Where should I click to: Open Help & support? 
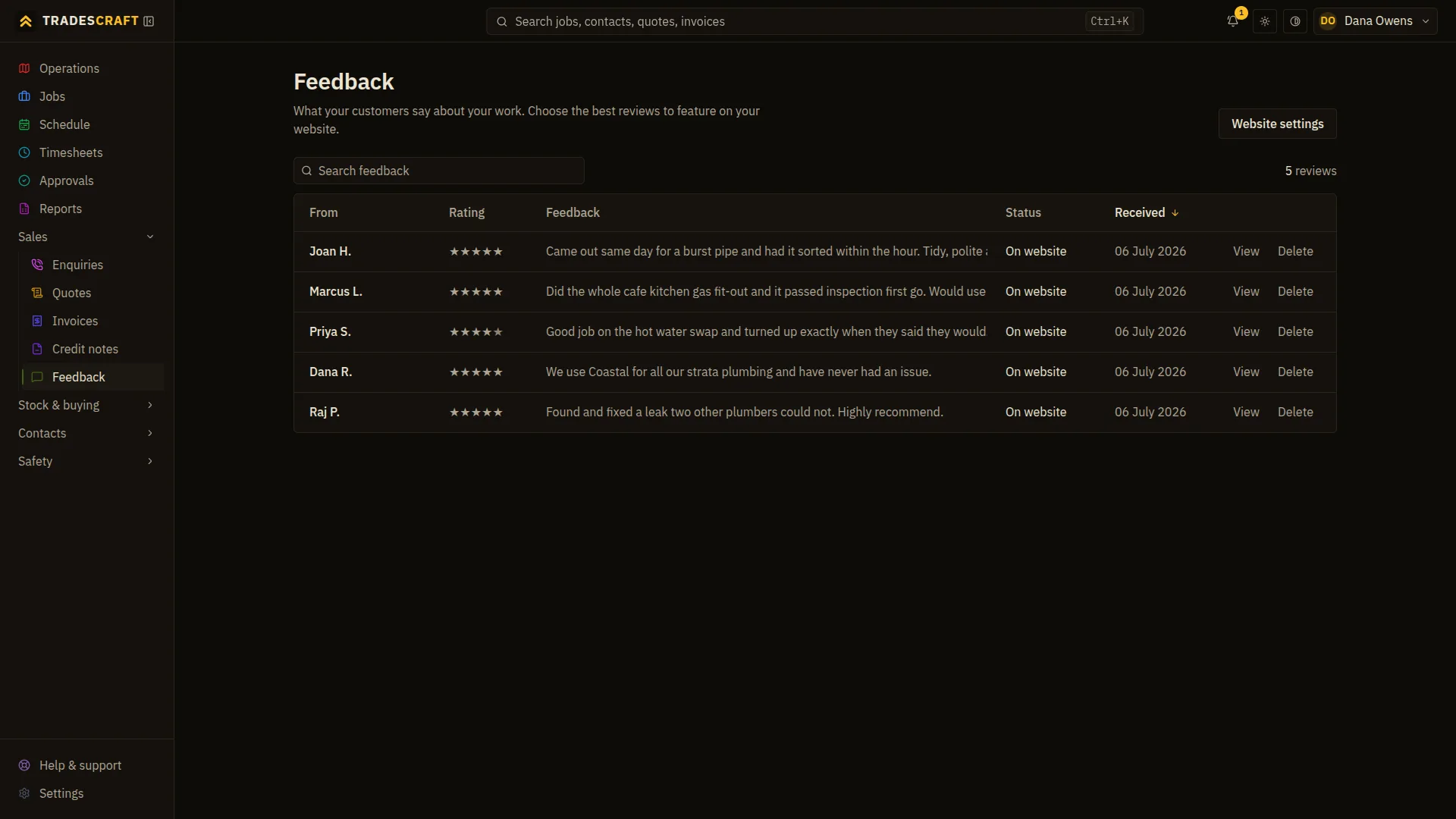pos(87,765)
